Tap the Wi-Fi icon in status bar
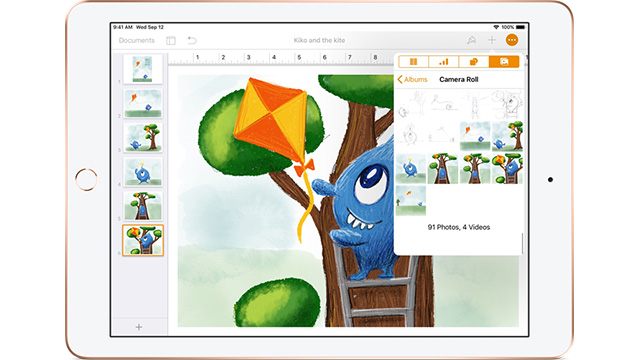 (496, 27)
